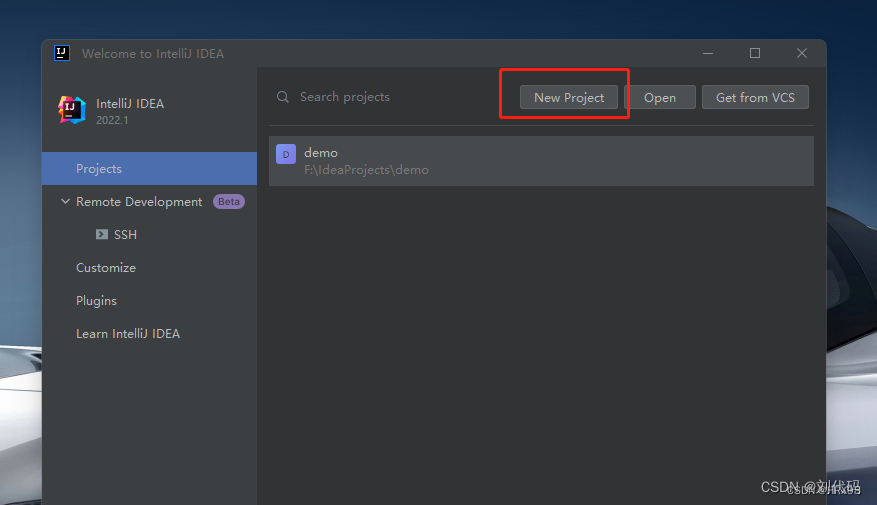877x505 pixels.
Task: Click the search magnifier icon
Action: click(283, 97)
